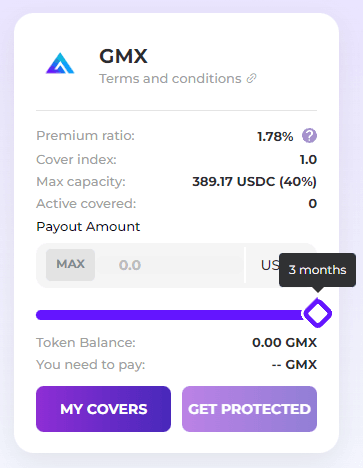This screenshot has width=363, height=468.
Task: Click the middle of the purple duration track
Action: [170, 315]
